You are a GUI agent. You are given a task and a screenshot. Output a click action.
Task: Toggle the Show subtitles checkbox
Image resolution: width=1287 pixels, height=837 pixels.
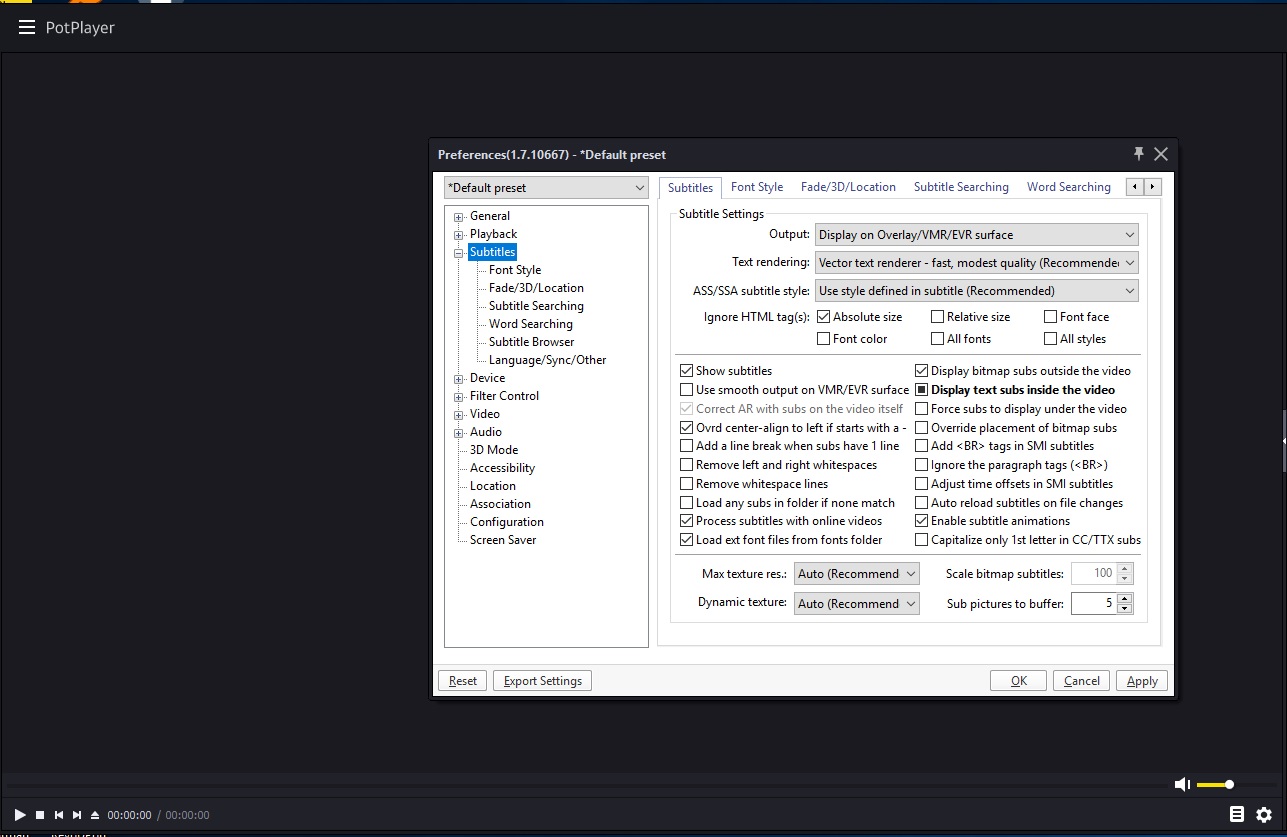[x=687, y=371]
